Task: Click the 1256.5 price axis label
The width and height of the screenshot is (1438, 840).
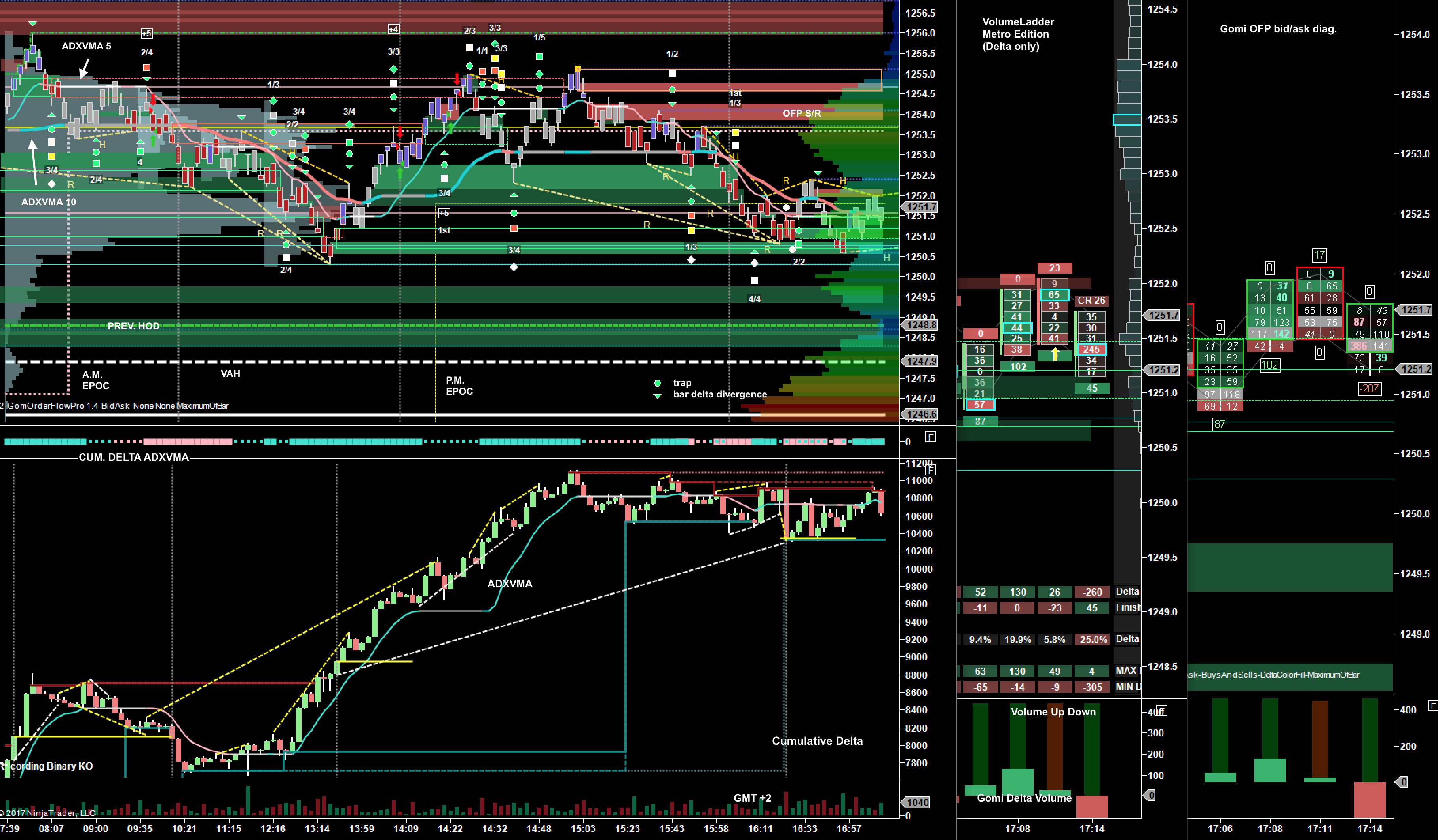Action: (x=920, y=13)
